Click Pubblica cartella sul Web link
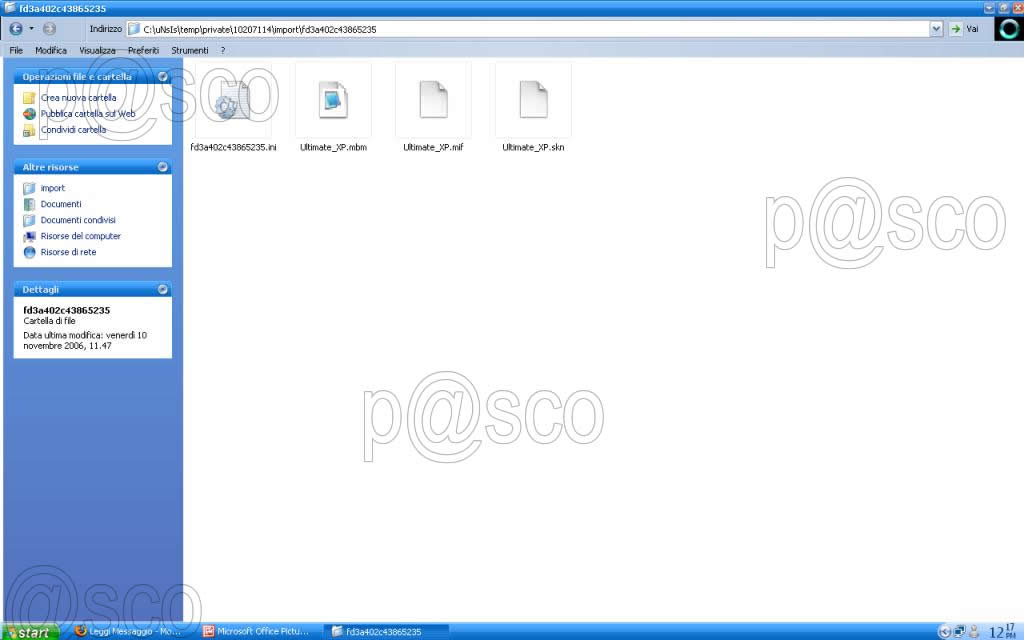Screen dimensions: 1024x640 click(x=88, y=114)
